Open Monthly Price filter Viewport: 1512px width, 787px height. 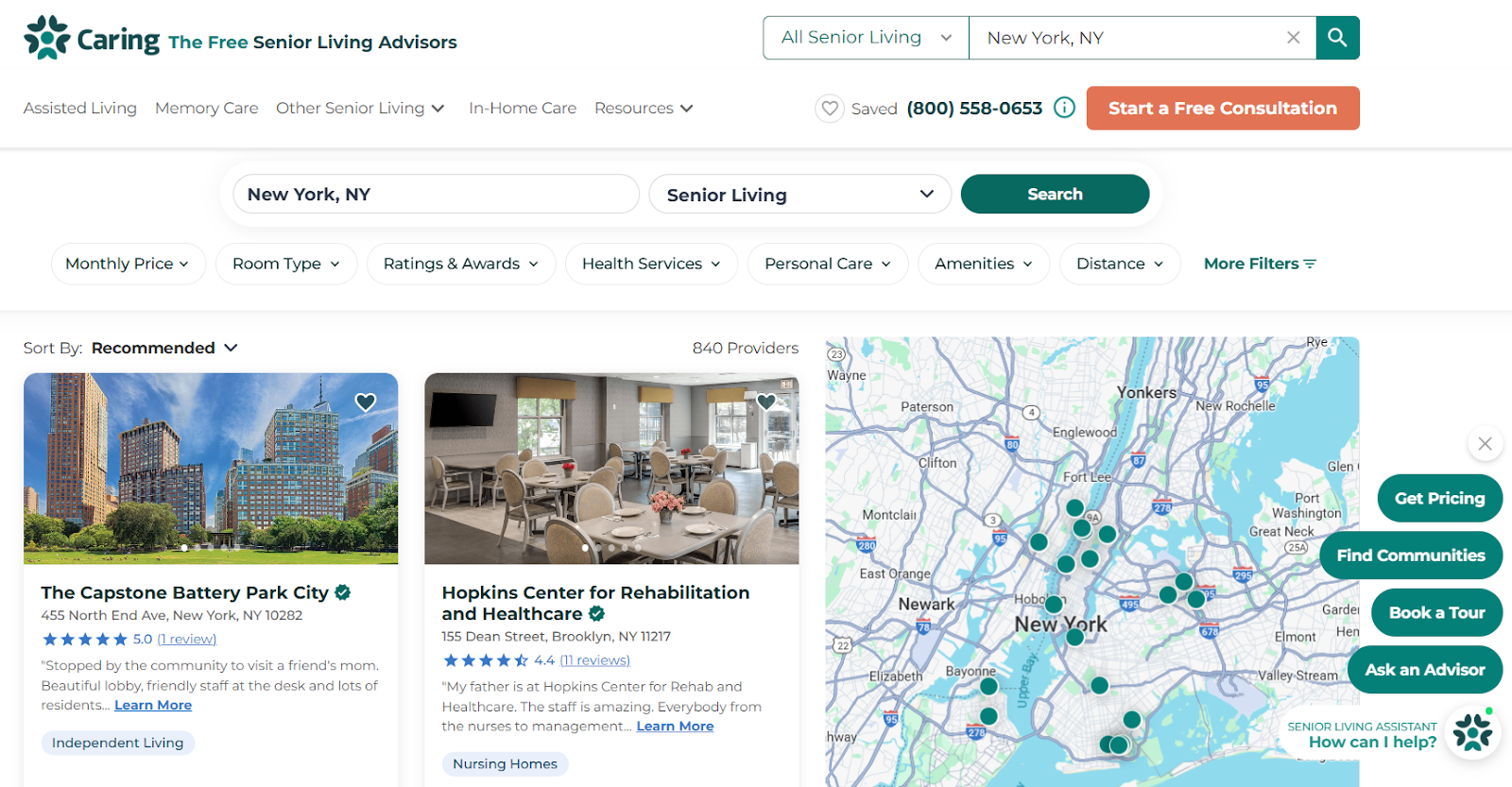(127, 264)
